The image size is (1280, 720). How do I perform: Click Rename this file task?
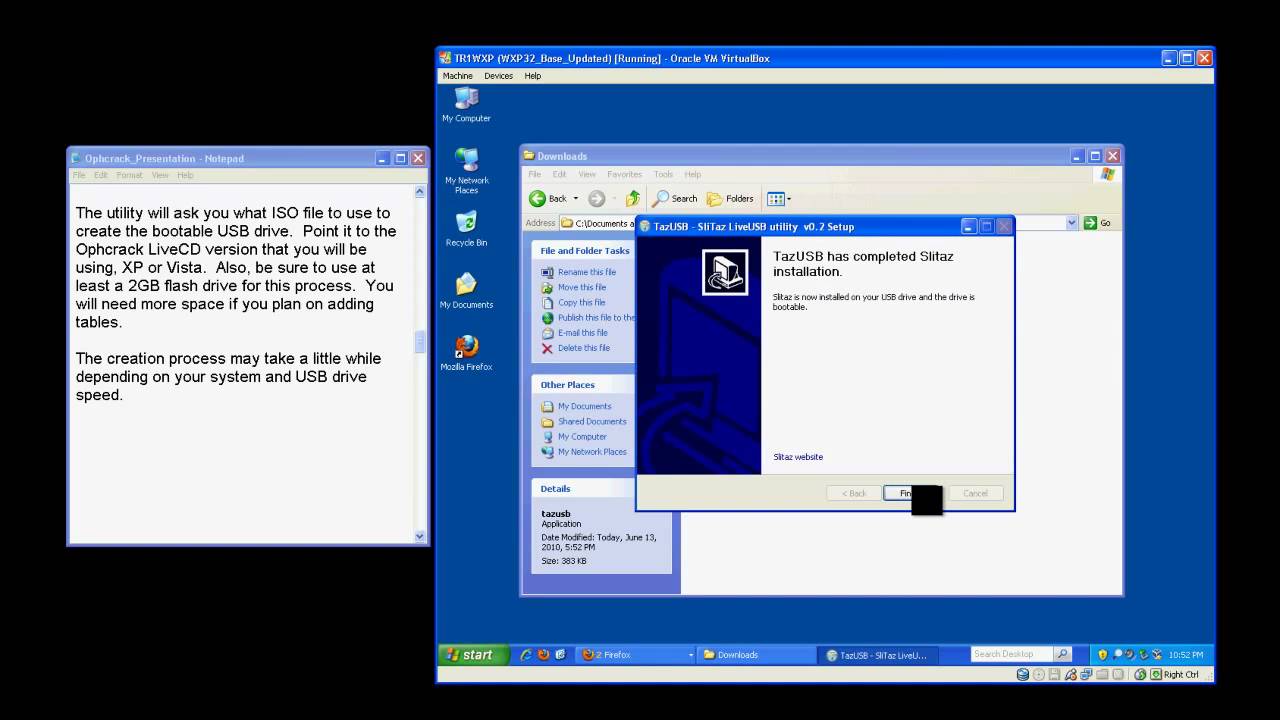[x=578, y=272]
